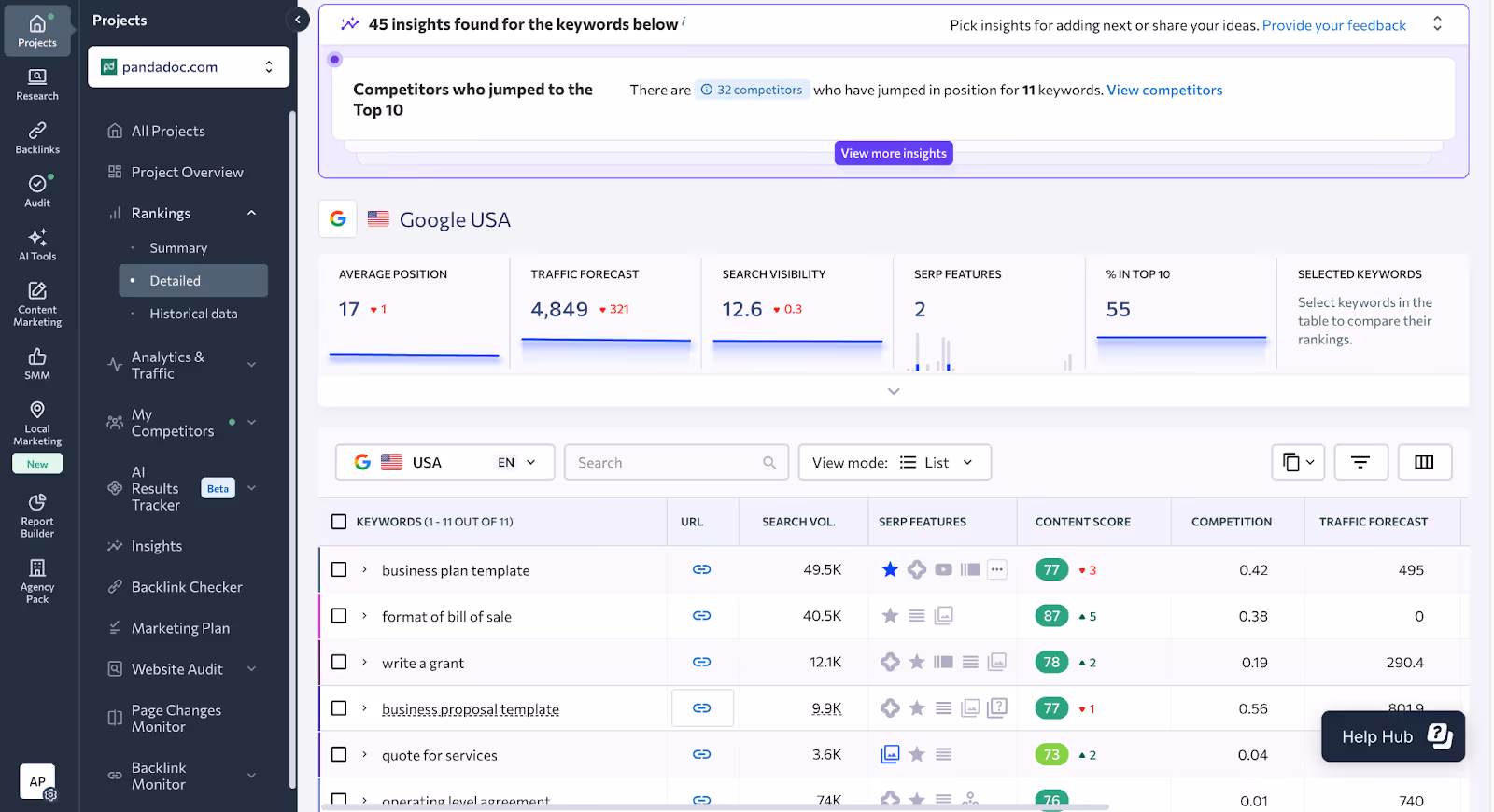Open Page Changes Monitor
The height and width of the screenshot is (812, 1494).
[x=176, y=719]
